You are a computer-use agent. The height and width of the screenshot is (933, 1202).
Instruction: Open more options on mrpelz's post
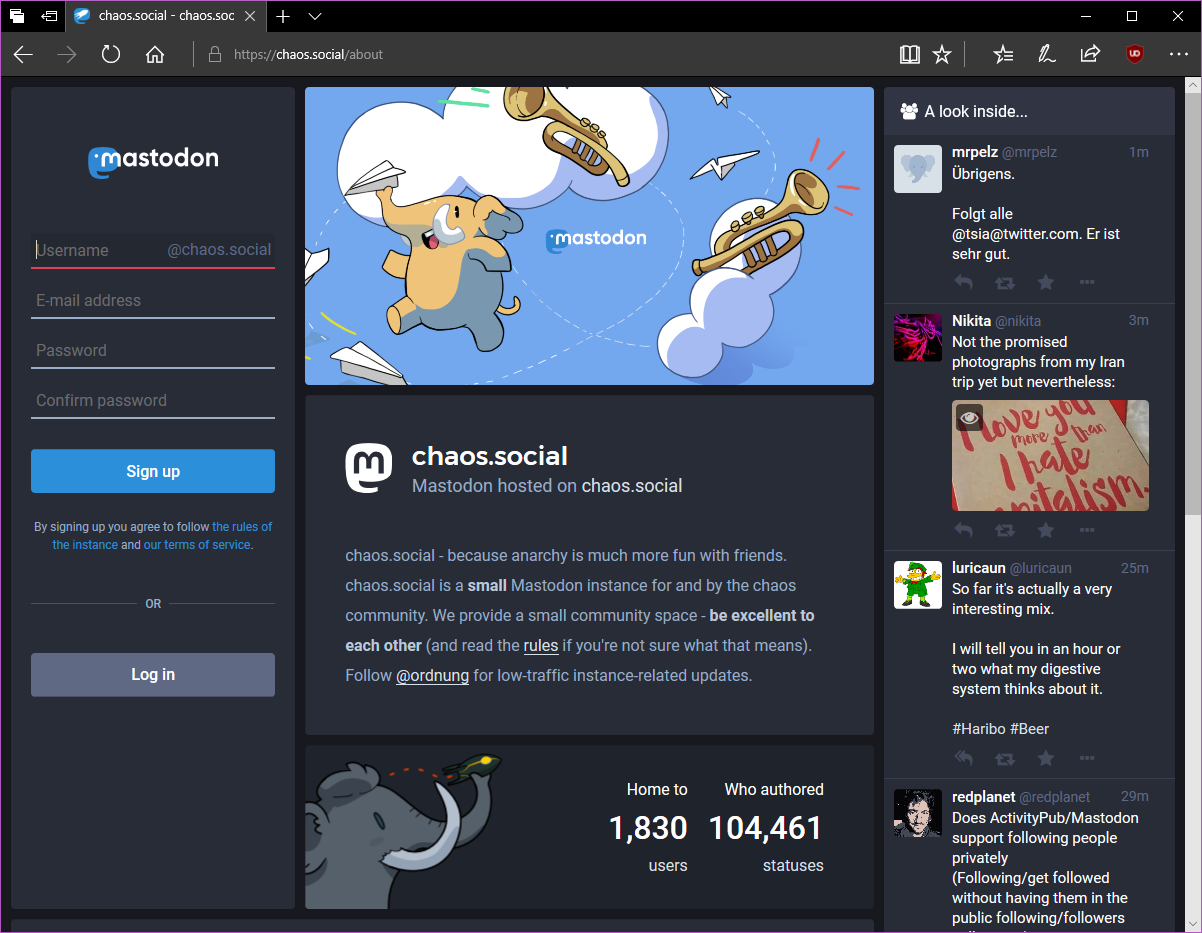pos(1087,283)
